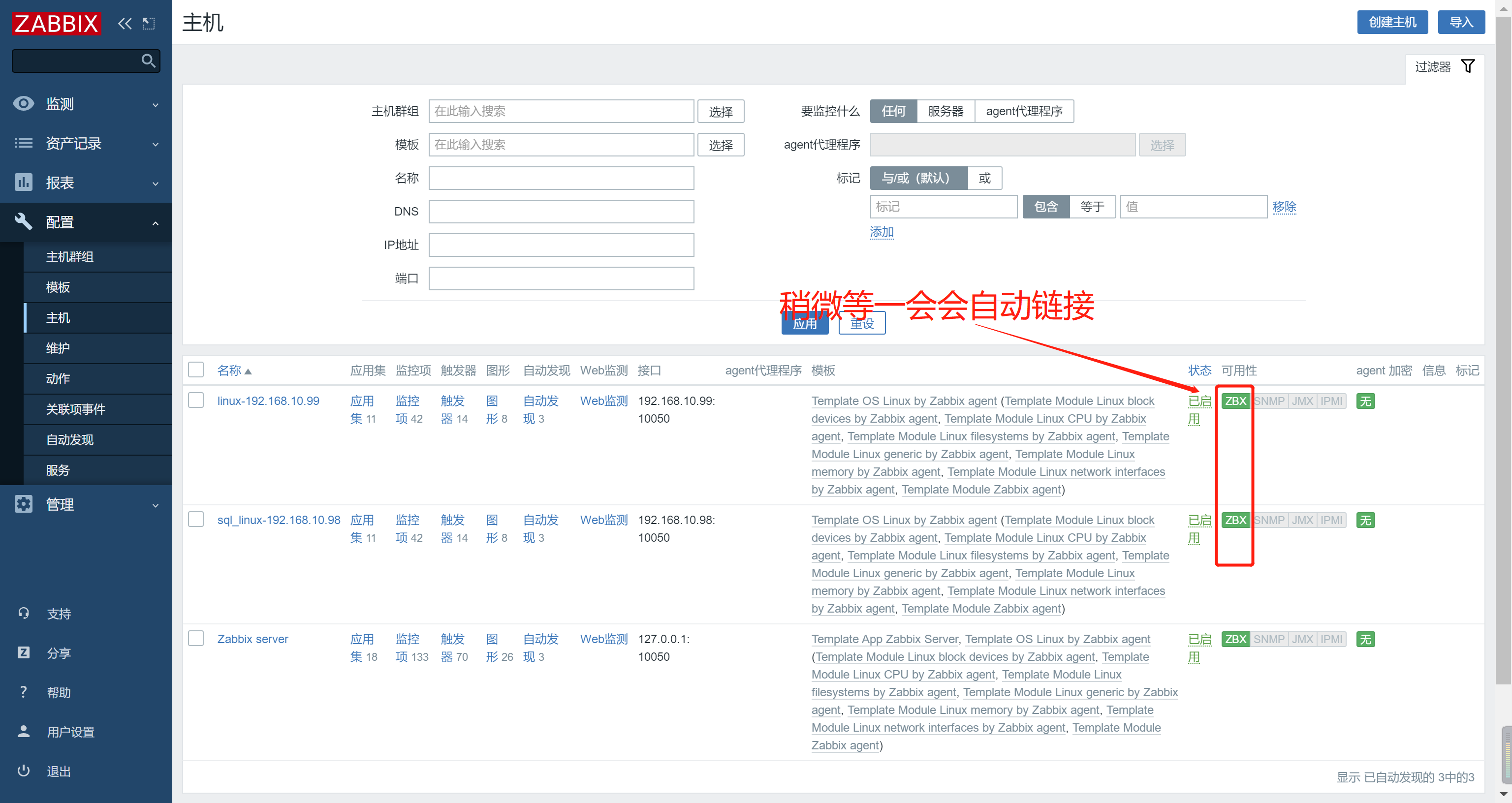The height and width of the screenshot is (803, 1512).
Task: Select 等于 tag operator
Action: [x=1092, y=207]
